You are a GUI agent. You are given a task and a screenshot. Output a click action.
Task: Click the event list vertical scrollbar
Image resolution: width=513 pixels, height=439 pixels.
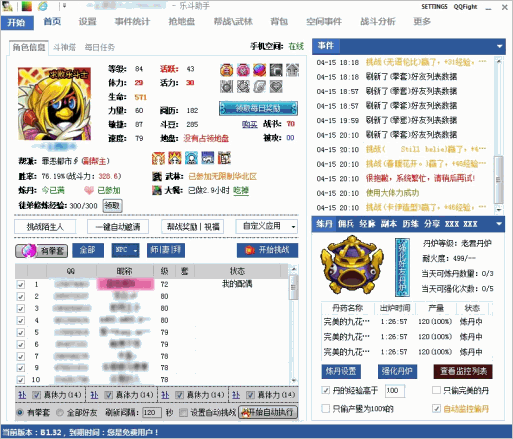point(498,135)
